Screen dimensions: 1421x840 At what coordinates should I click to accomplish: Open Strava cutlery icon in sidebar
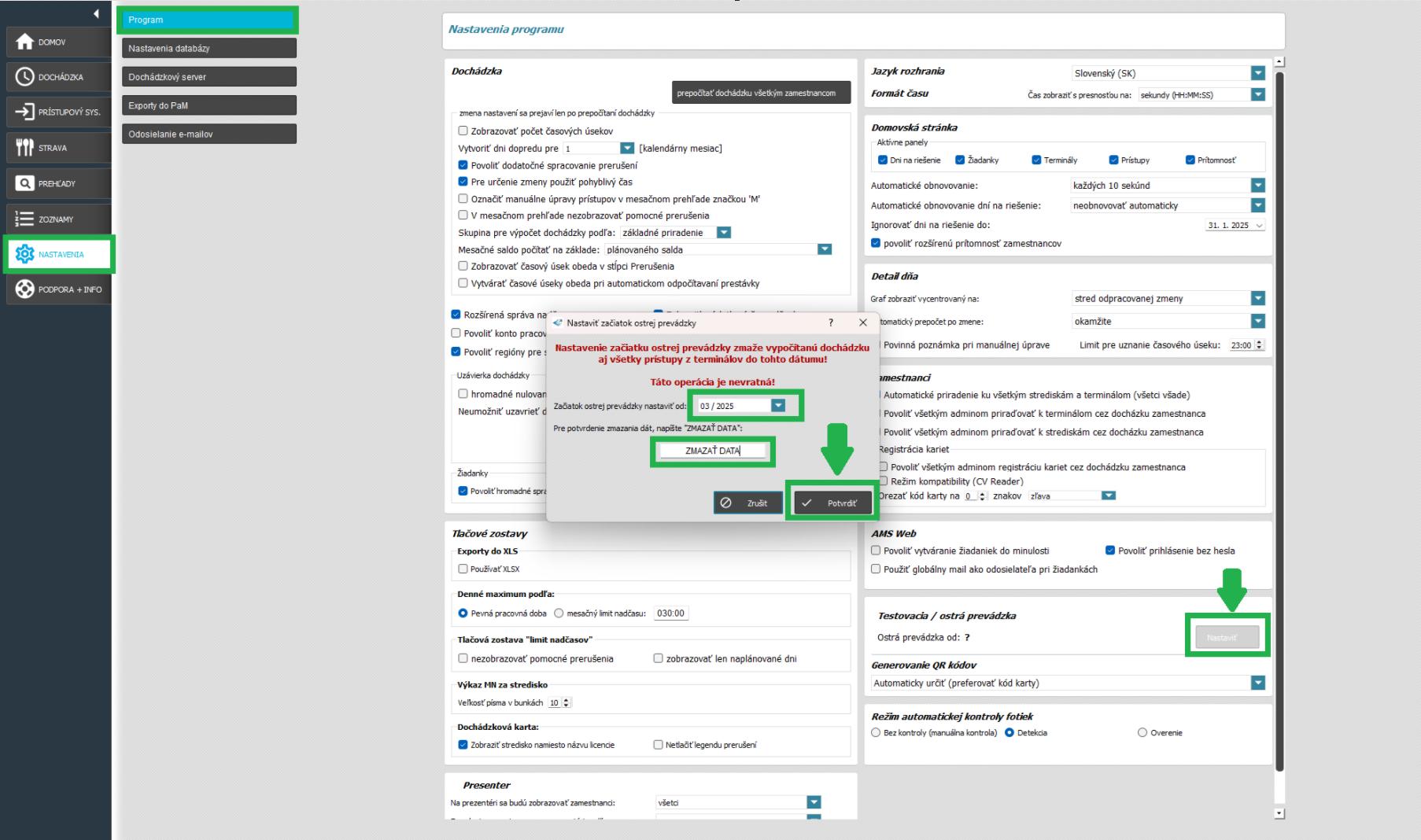(x=25, y=148)
